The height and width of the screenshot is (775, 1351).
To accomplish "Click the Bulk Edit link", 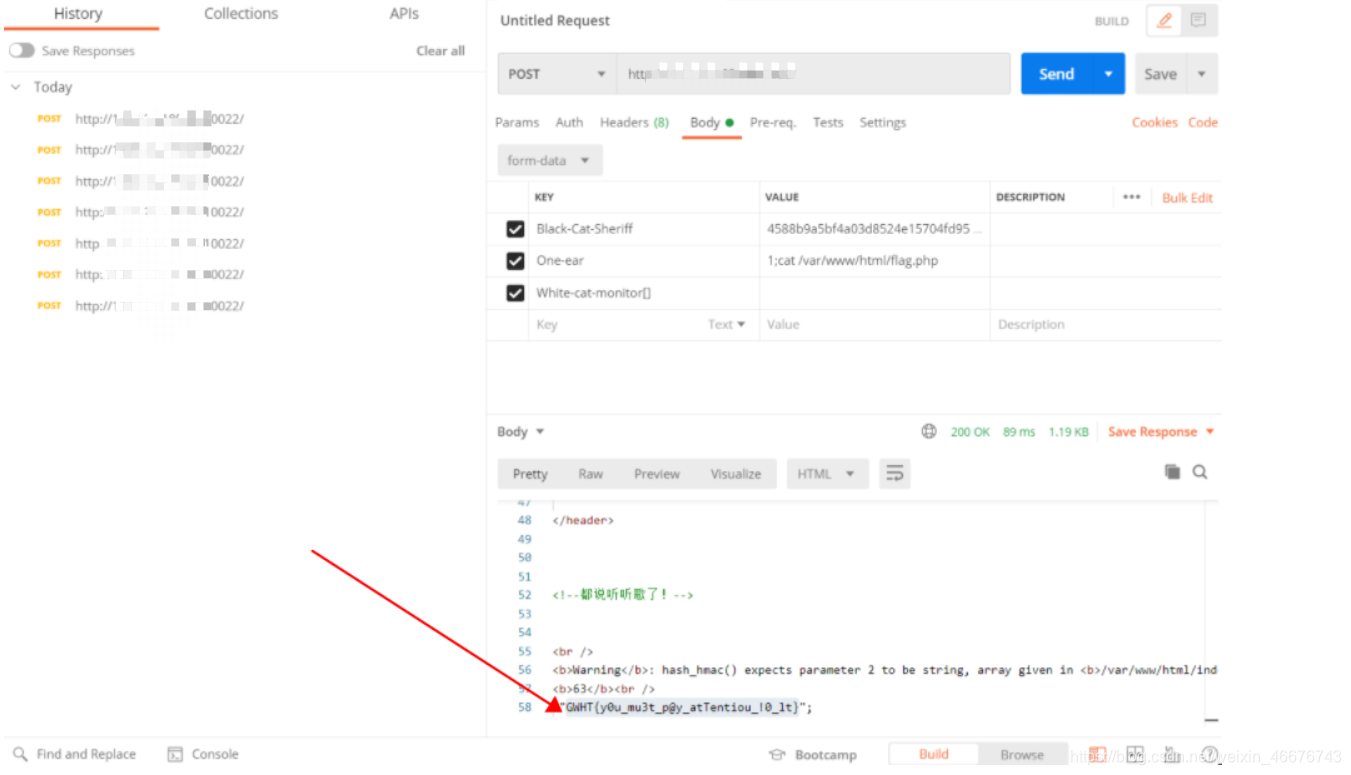I will (1188, 198).
